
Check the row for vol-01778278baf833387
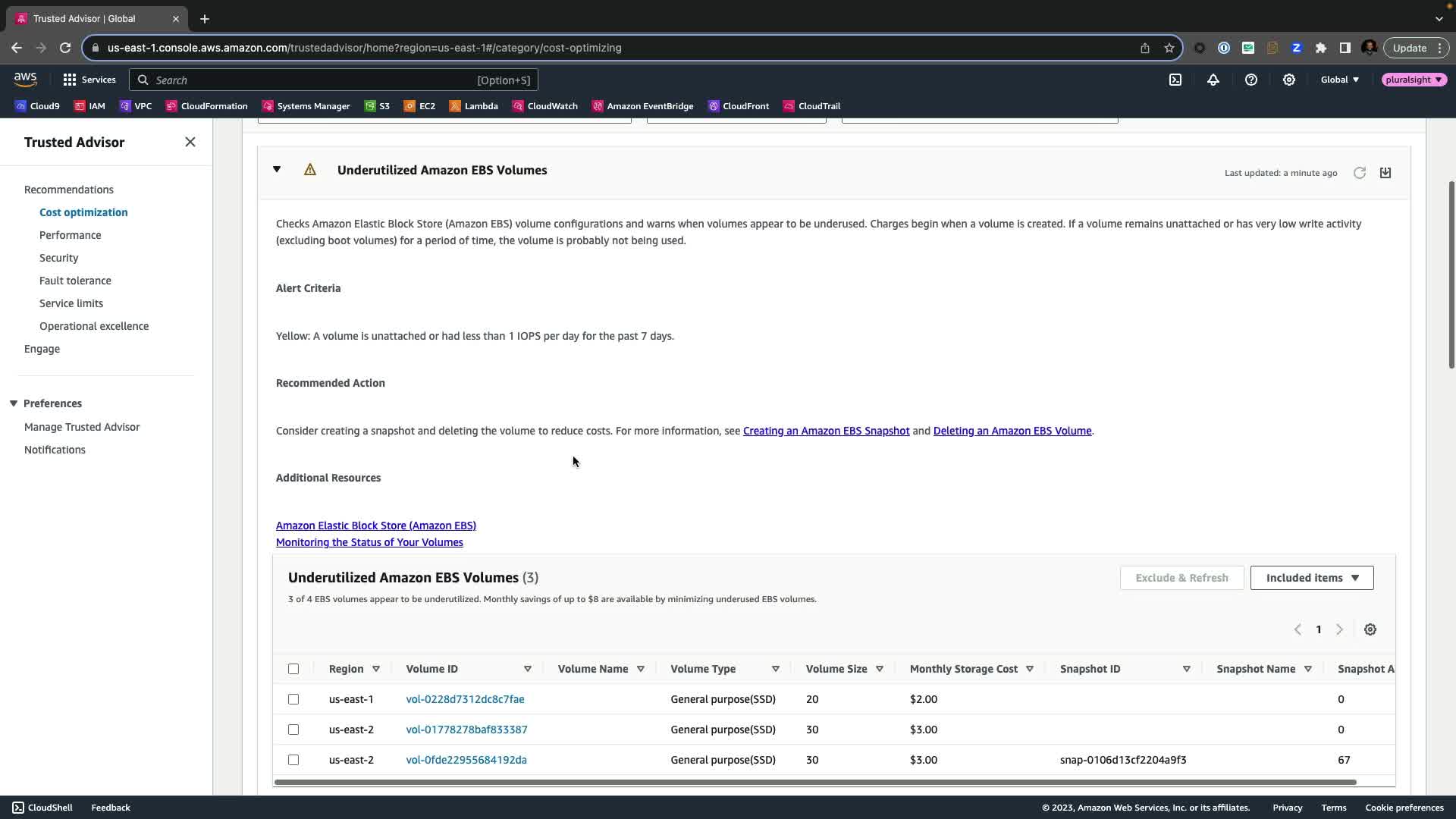pyautogui.click(x=293, y=730)
